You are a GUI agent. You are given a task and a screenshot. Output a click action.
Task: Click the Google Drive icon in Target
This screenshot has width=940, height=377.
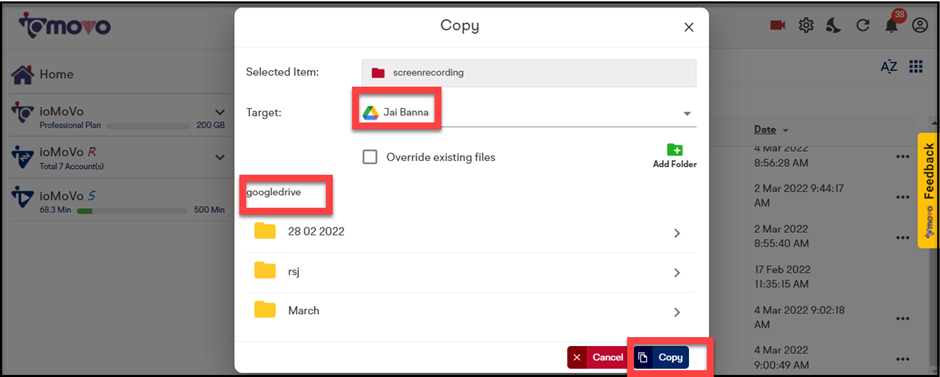coord(370,113)
